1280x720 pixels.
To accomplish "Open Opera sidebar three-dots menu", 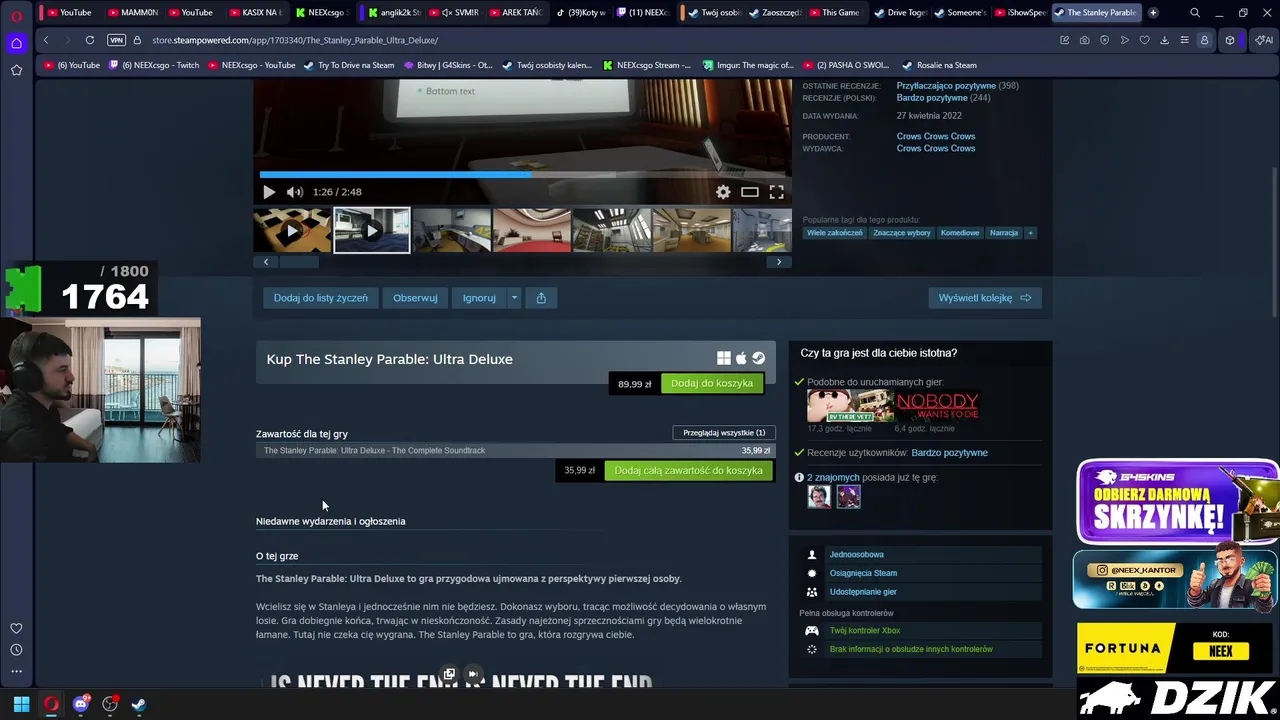I will click(16, 671).
